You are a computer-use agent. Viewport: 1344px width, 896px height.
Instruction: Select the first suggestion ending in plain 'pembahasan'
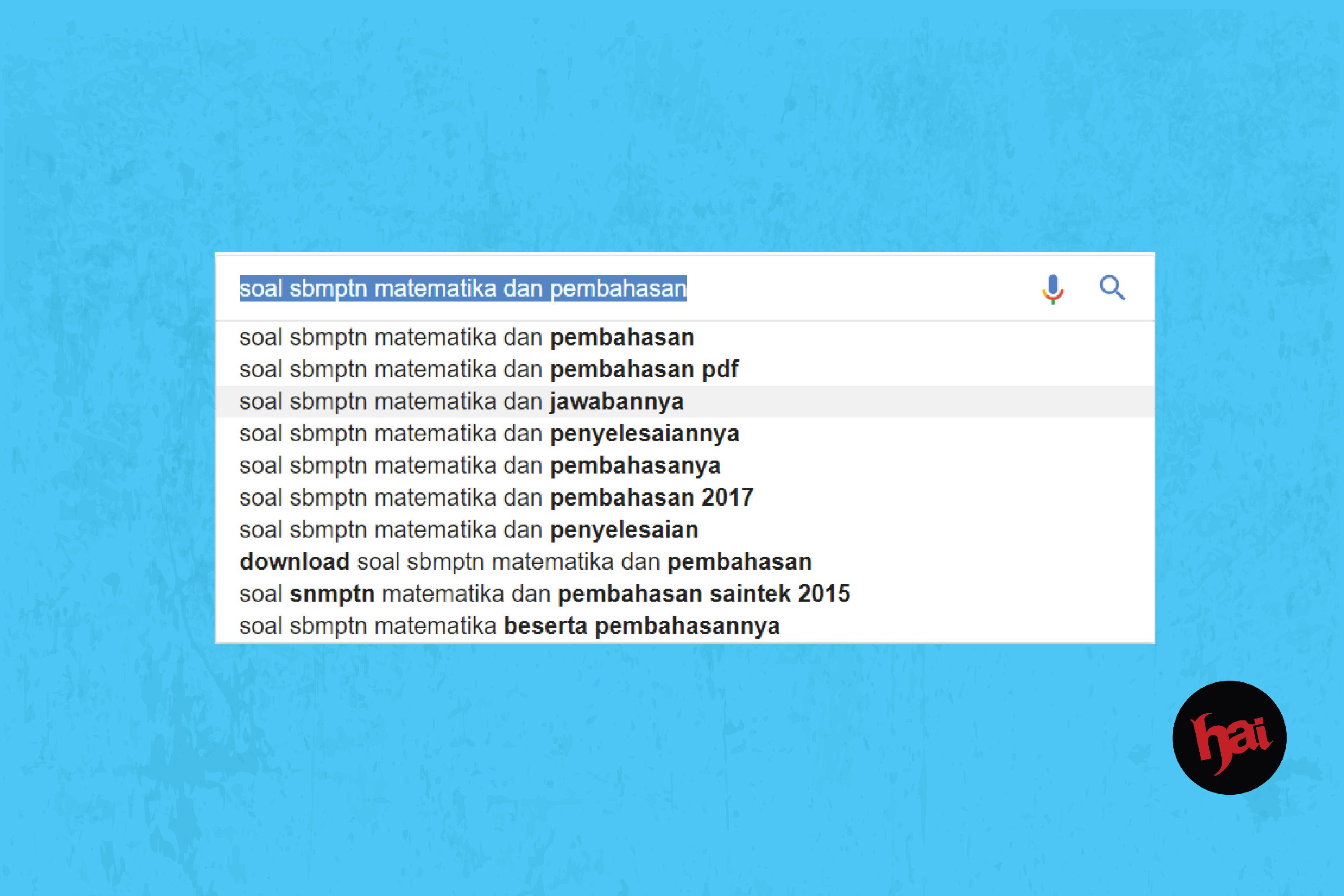(685, 338)
